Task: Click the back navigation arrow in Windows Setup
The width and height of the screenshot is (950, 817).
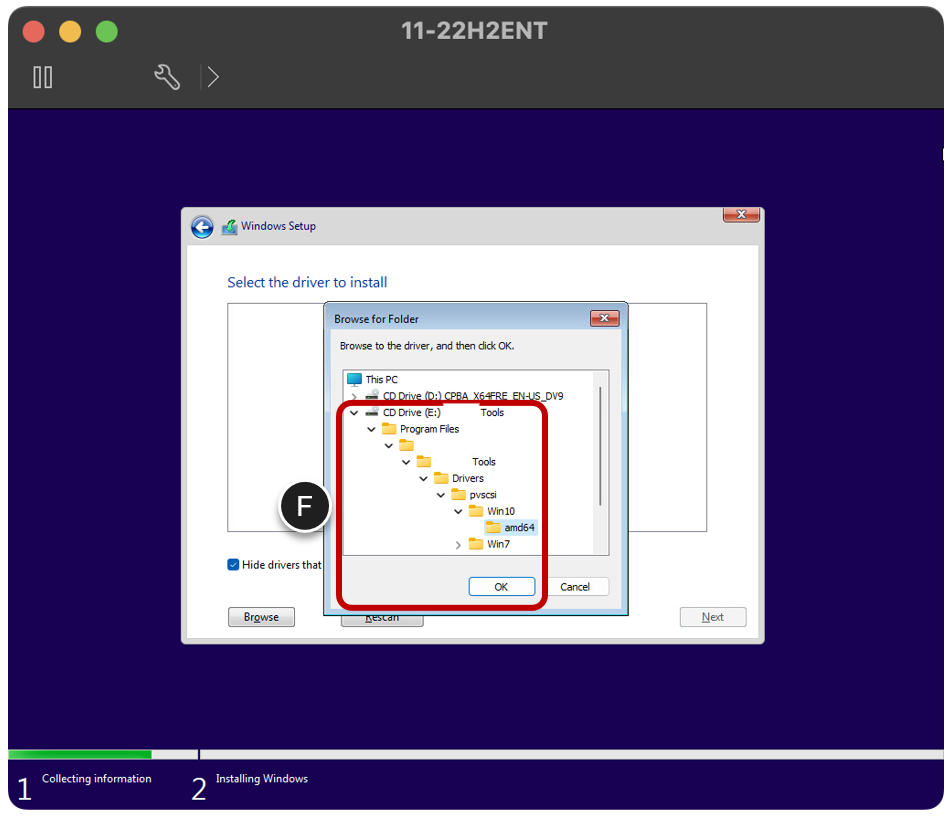Action: pos(202,227)
